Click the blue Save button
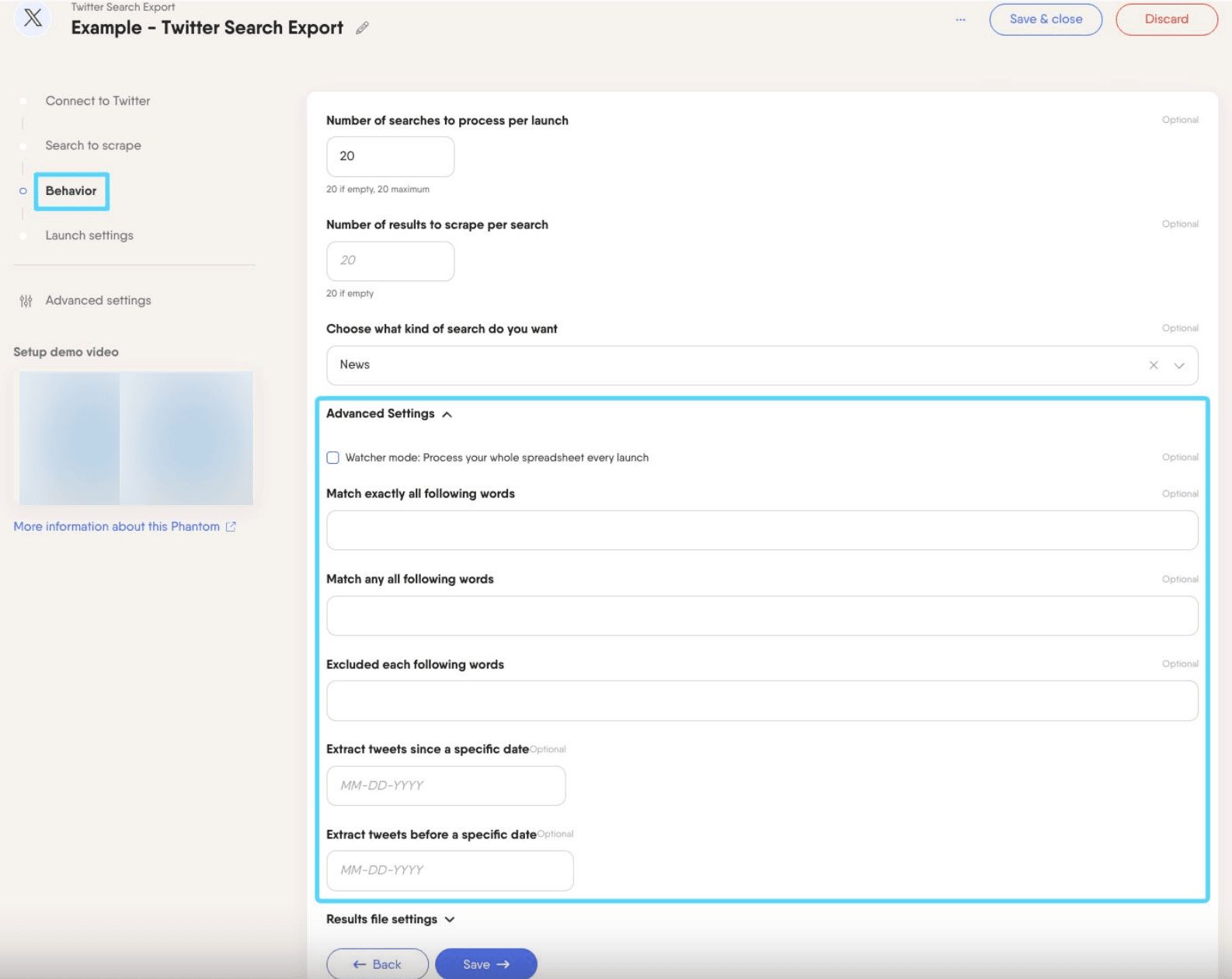The height and width of the screenshot is (979, 1232). (x=486, y=964)
